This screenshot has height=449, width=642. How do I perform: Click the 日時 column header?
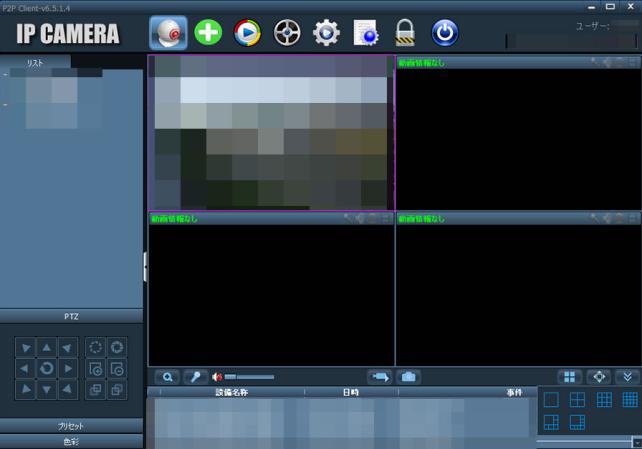click(x=351, y=393)
